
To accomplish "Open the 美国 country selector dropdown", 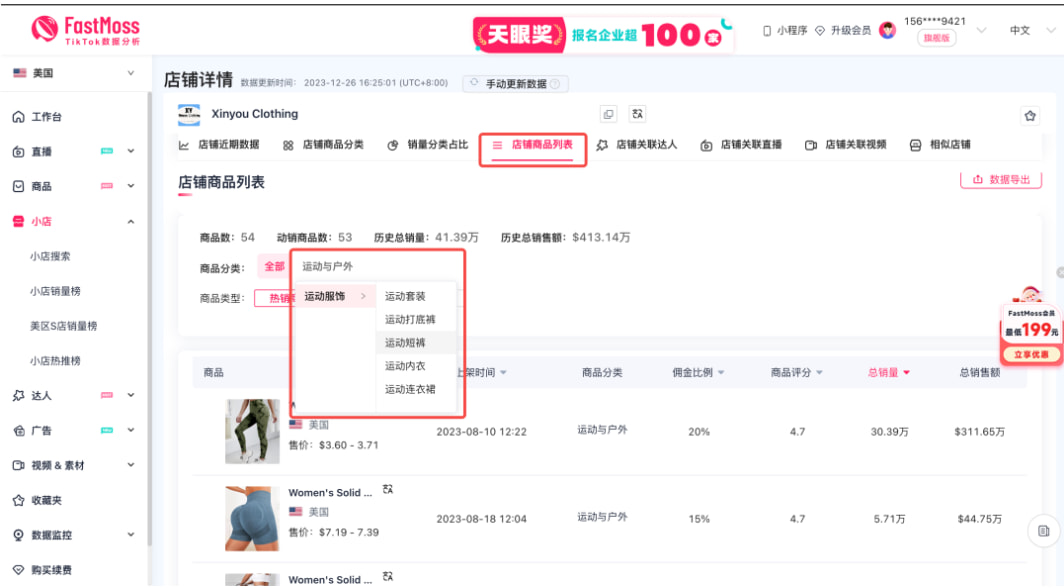I will pos(72,72).
